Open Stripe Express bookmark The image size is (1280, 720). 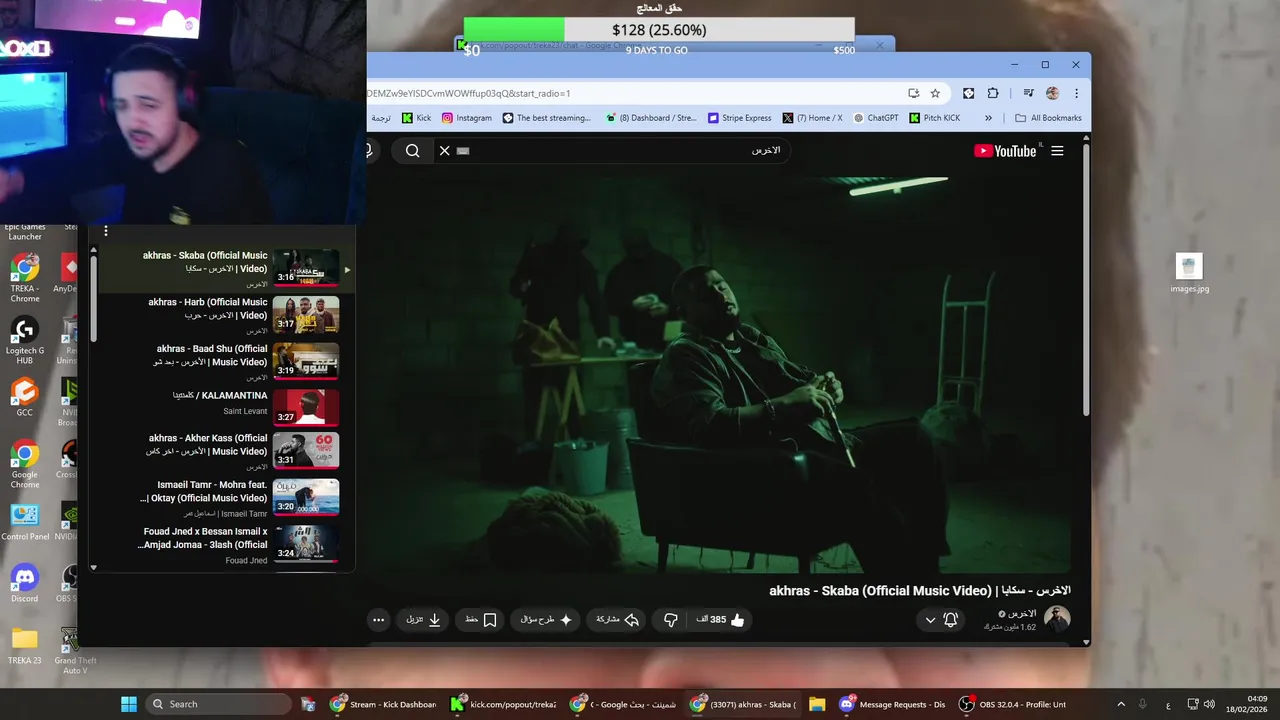[x=740, y=118]
